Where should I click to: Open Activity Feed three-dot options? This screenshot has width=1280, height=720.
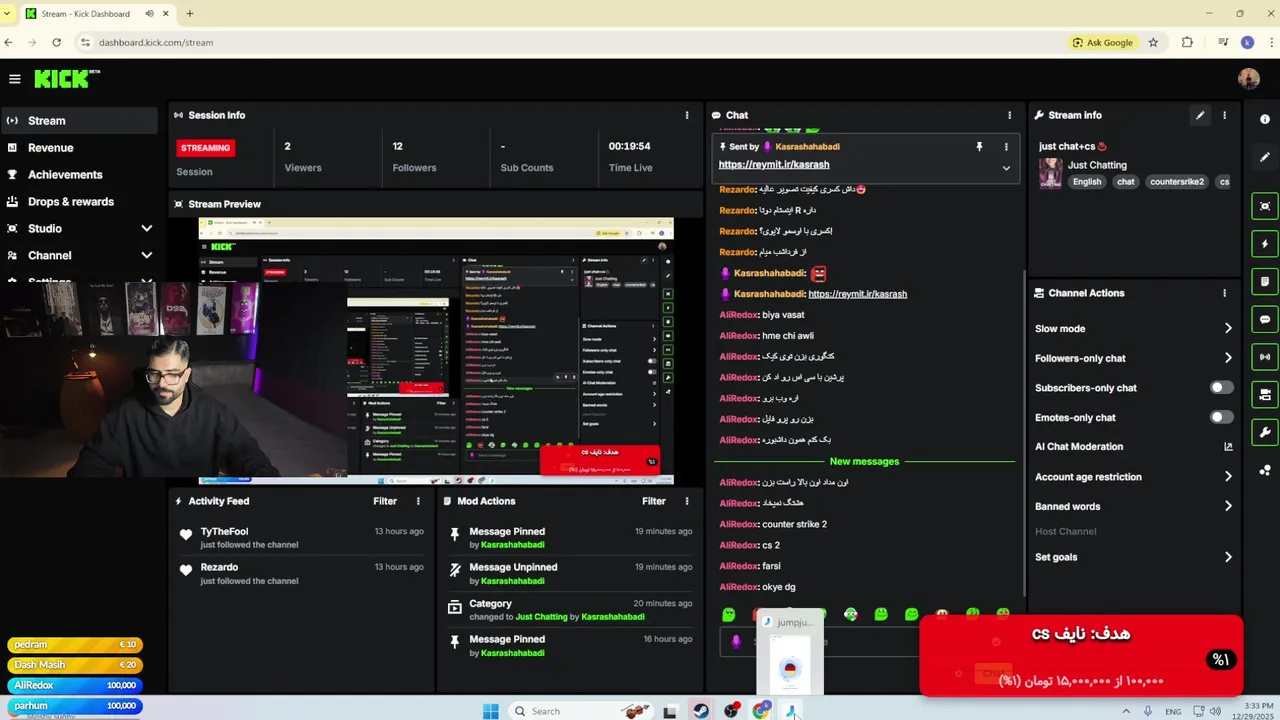click(x=418, y=501)
